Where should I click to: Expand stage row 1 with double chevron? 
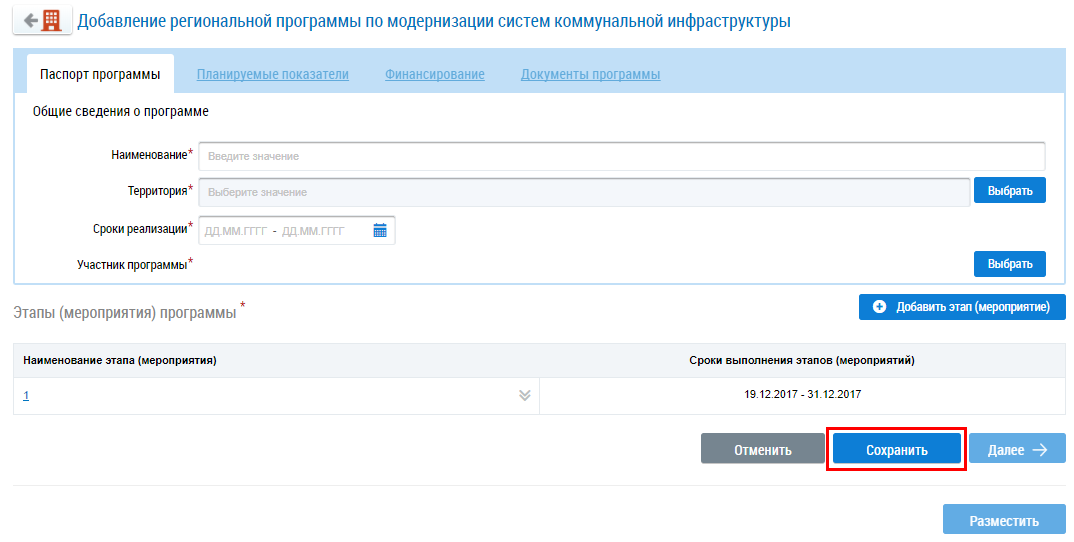coord(525,395)
